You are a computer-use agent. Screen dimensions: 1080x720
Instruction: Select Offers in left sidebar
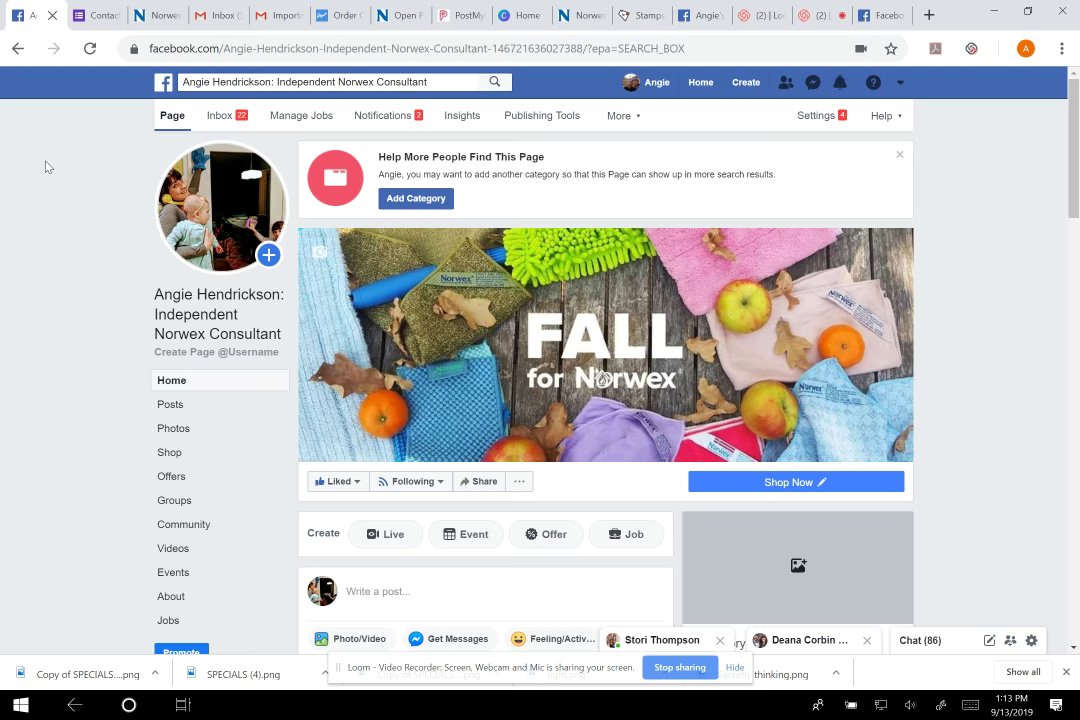[171, 477]
